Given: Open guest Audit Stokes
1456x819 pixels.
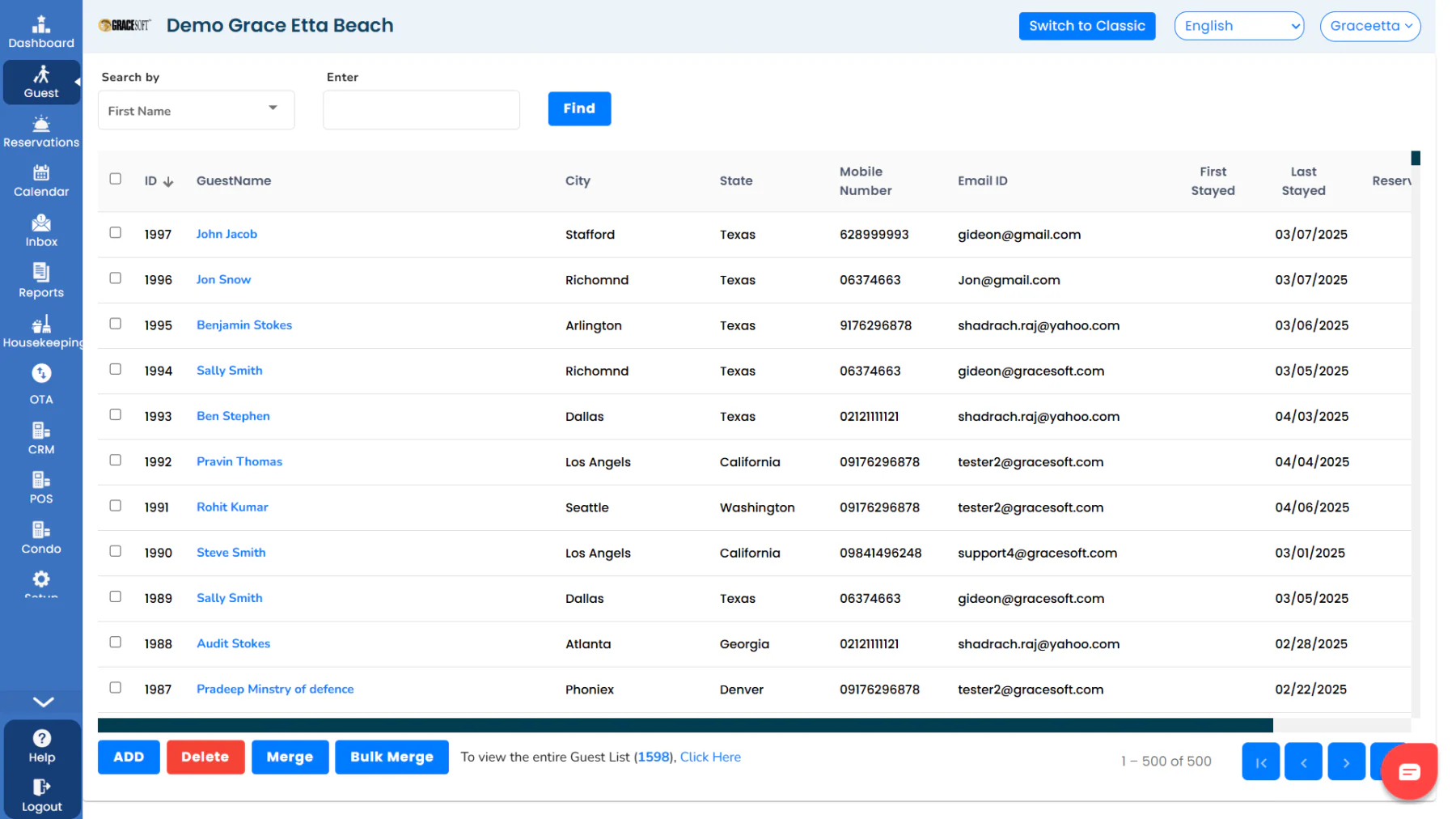Looking at the screenshot, I should click(x=234, y=643).
